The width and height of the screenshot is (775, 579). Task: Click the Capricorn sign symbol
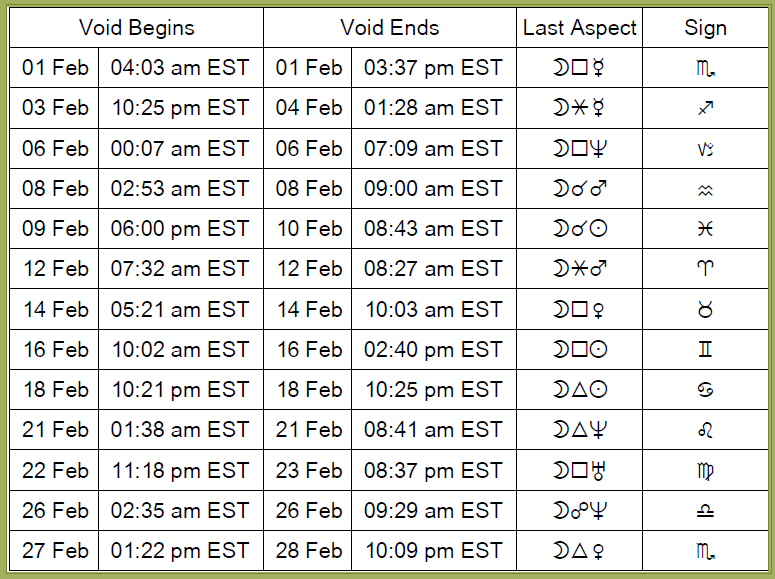click(705, 148)
